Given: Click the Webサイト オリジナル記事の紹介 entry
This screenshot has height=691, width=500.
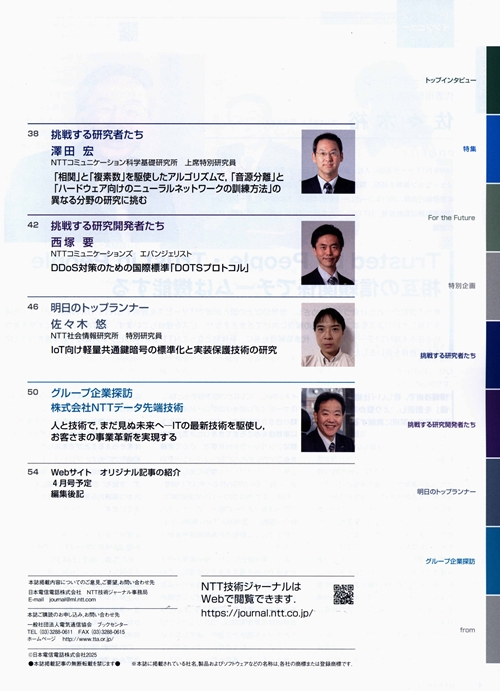Looking at the screenshot, I should click(x=115, y=472).
